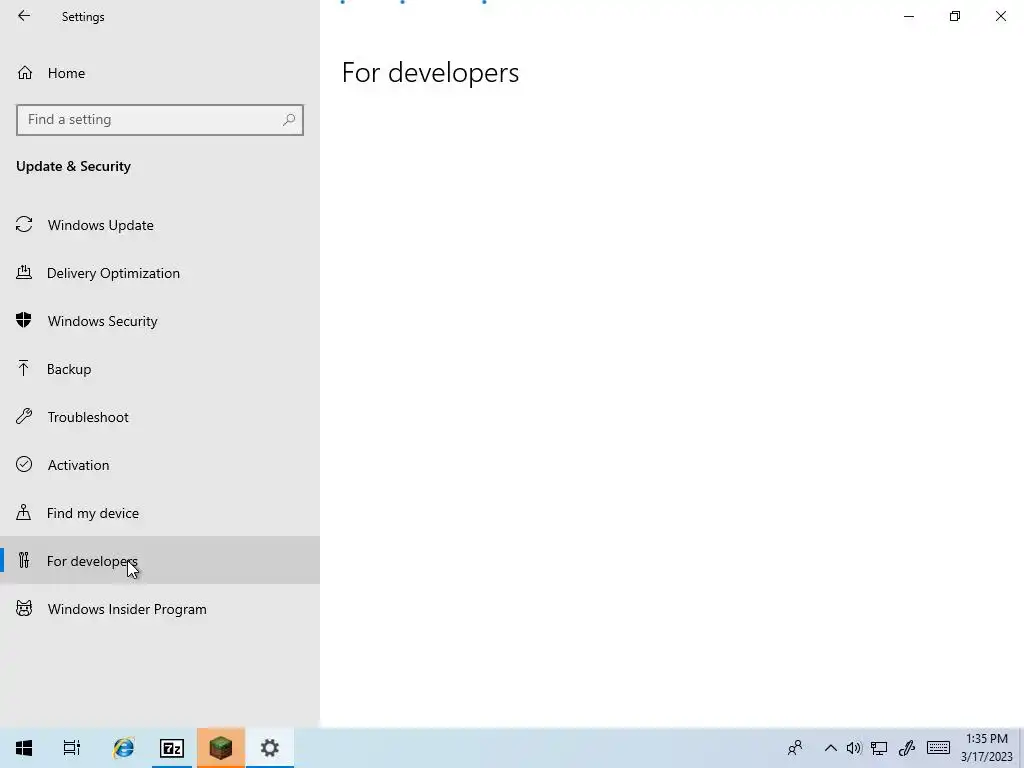Image resolution: width=1024 pixels, height=768 pixels.
Task: Focus the Find a setting search box
Action: pos(159,120)
